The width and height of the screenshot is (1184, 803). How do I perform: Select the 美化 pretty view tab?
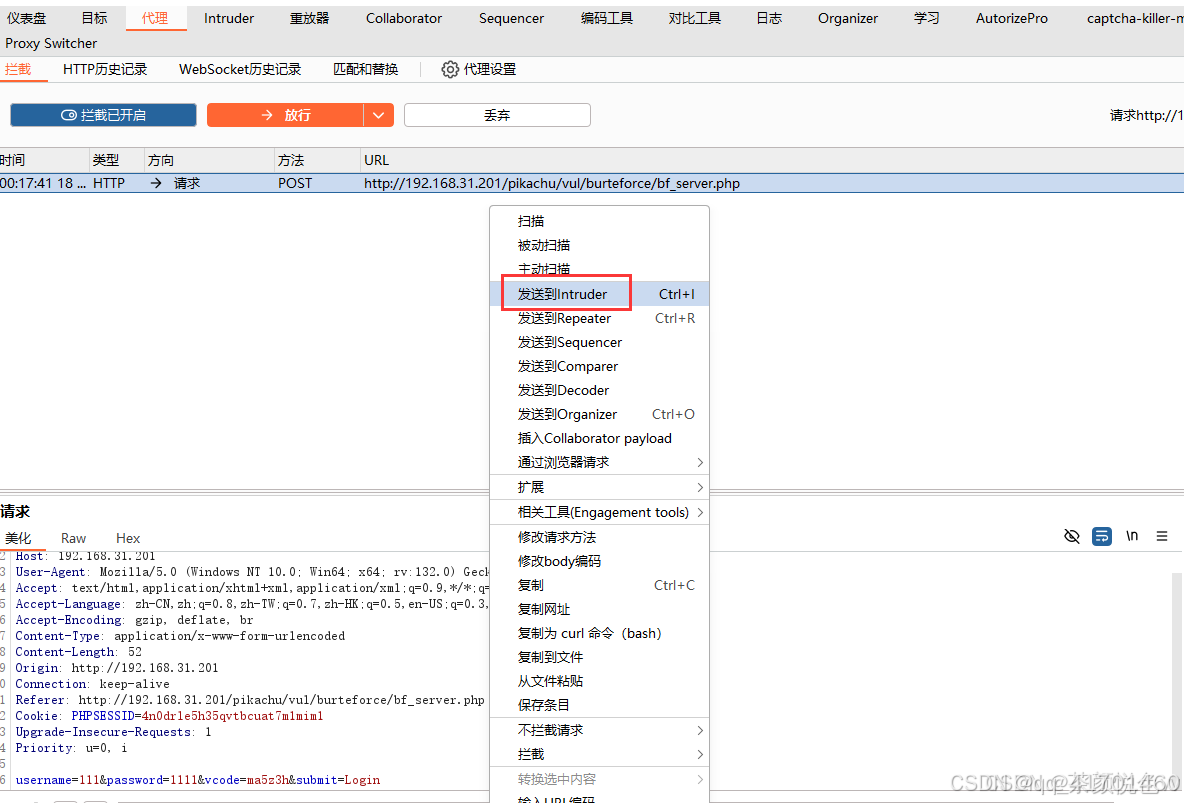point(18,538)
